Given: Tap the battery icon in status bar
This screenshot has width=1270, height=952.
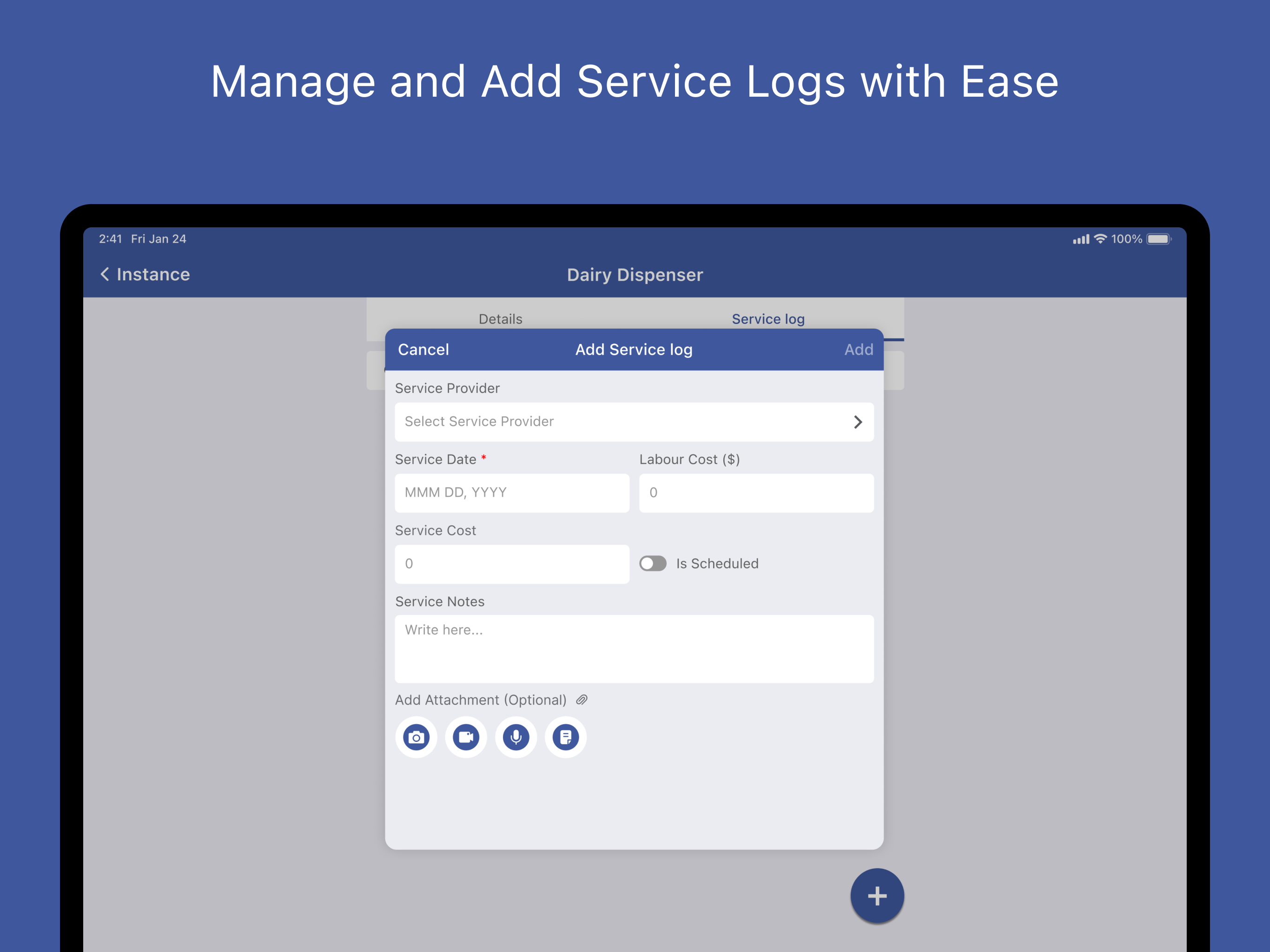Looking at the screenshot, I should click(x=1158, y=239).
